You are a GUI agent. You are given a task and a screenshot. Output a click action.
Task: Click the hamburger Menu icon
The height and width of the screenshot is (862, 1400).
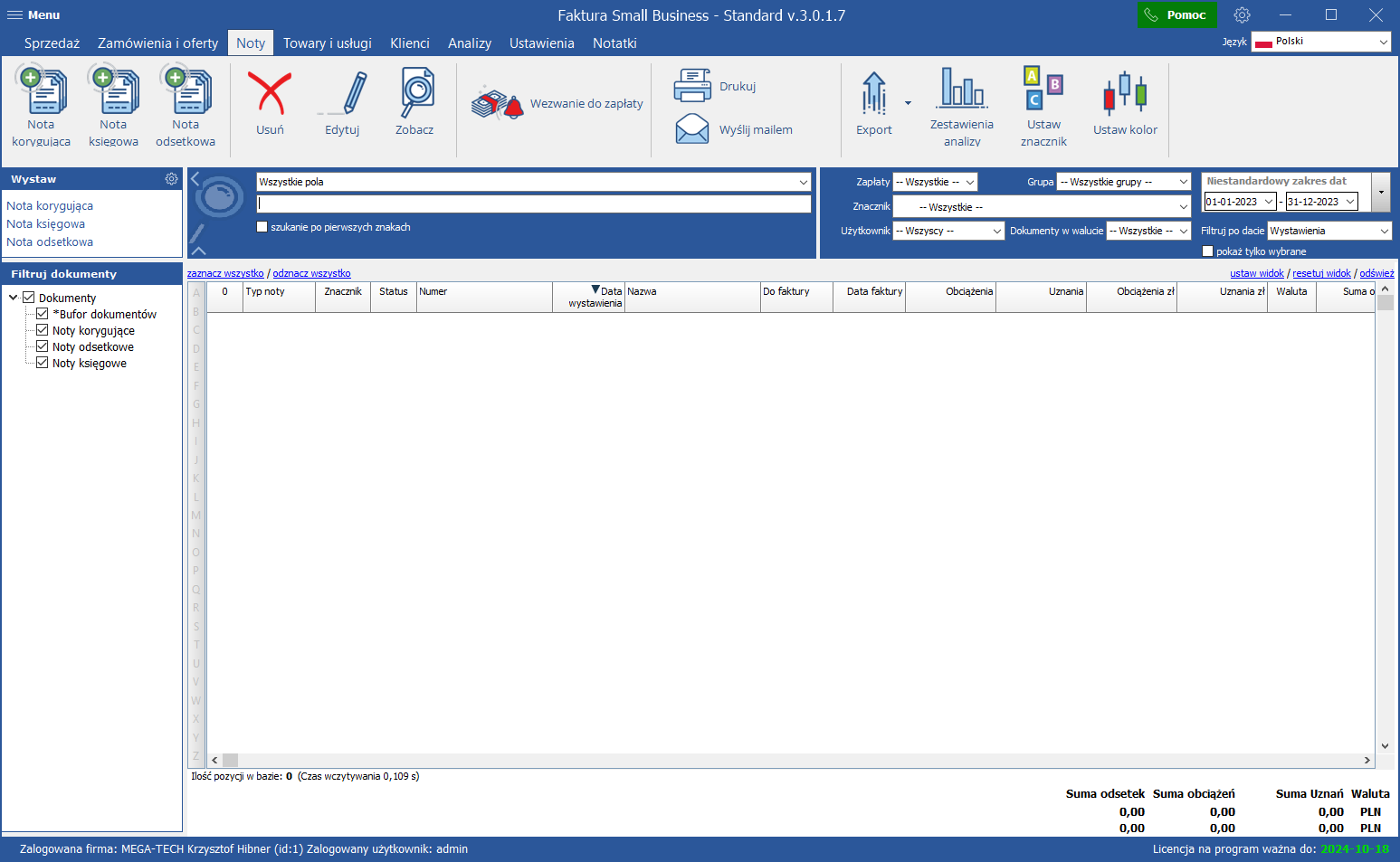(14, 15)
